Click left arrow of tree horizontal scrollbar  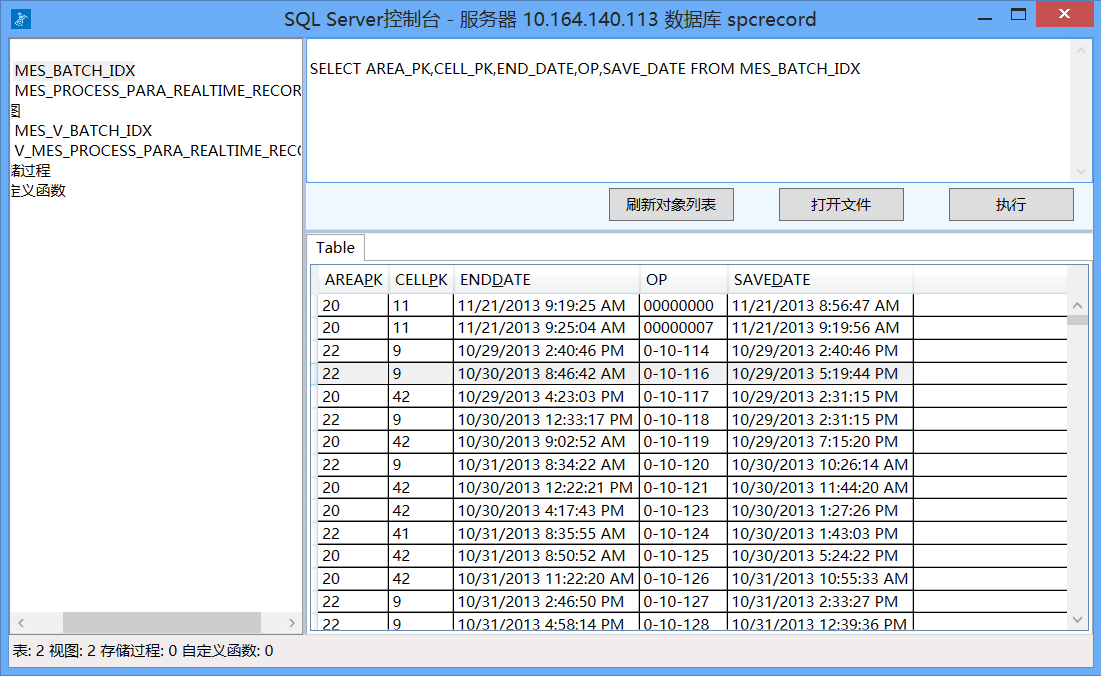point(21,623)
